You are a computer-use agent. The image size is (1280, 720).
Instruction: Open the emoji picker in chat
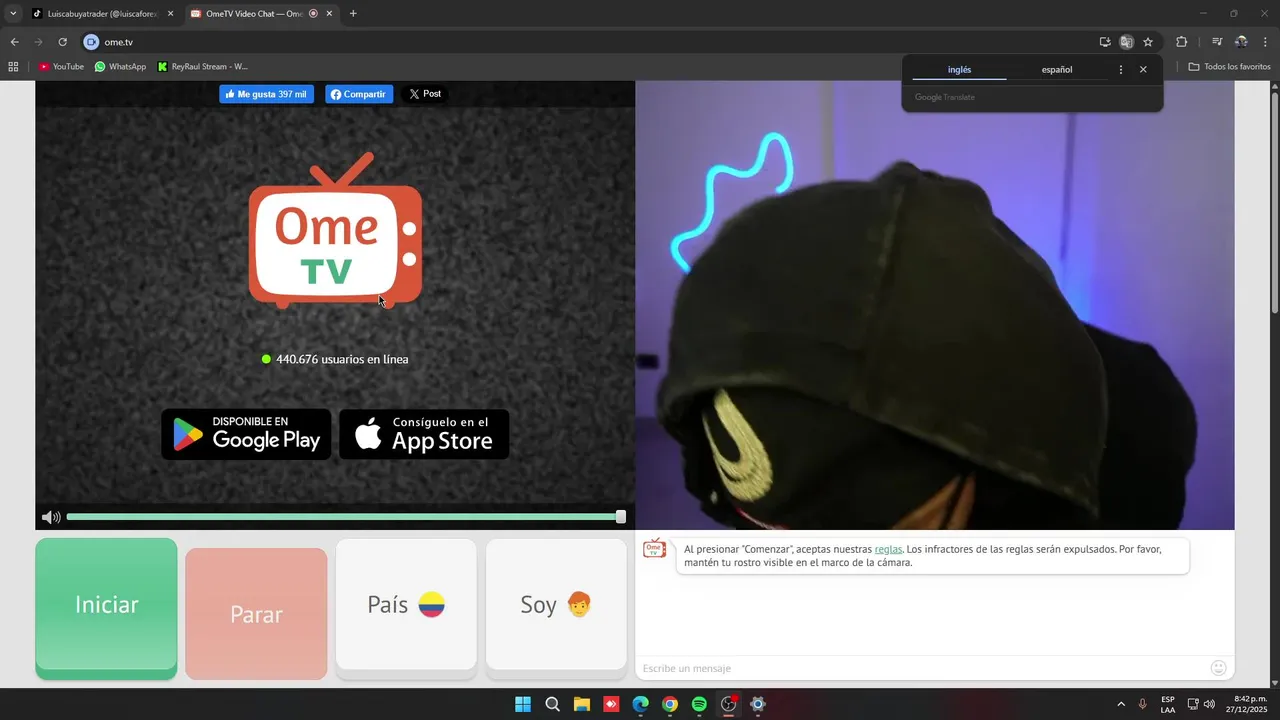point(1218,668)
